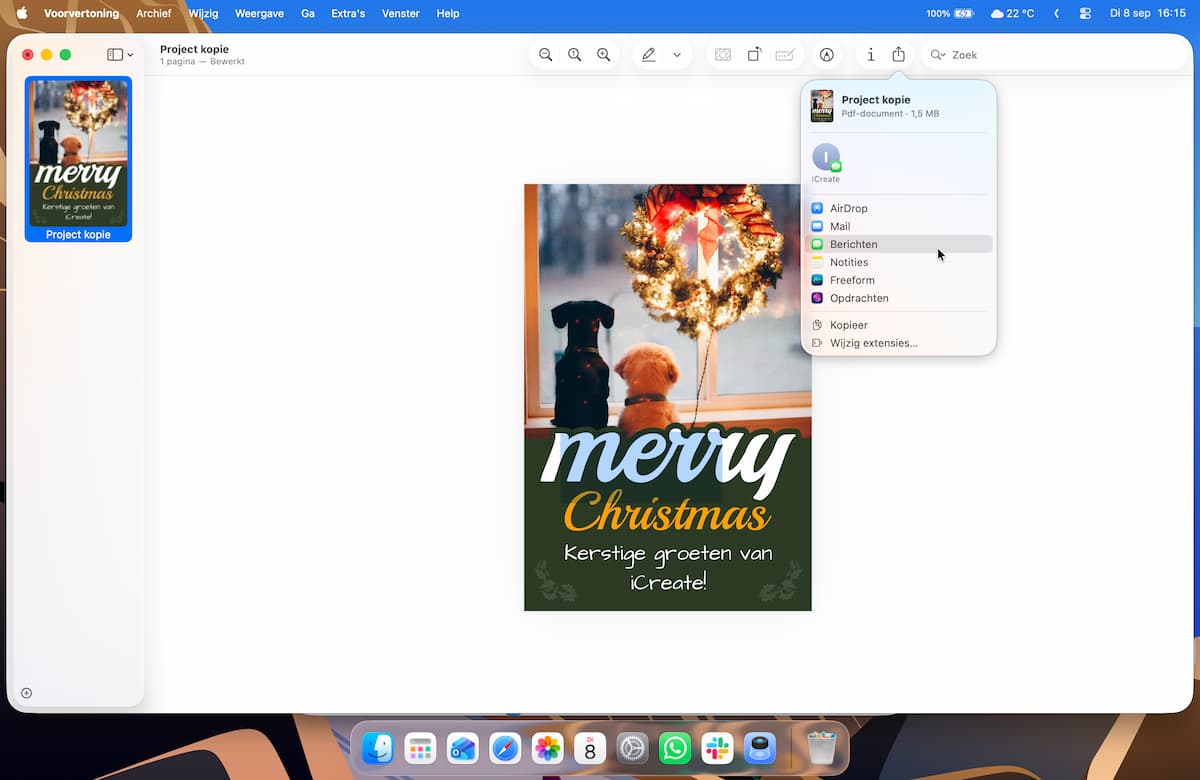Image resolution: width=1200 pixels, height=780 pixels.
Task: Select the iCreate contact suggestion
Action: pyautogui.click(x=826, y=163)
